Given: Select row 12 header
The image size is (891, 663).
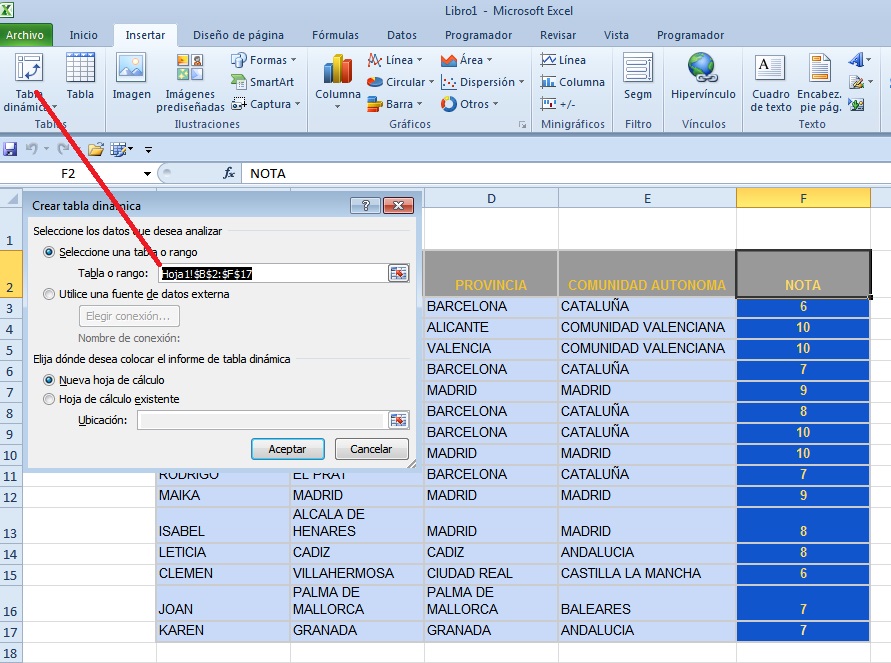Looking at the screenshot, I should tap(10, 497).
